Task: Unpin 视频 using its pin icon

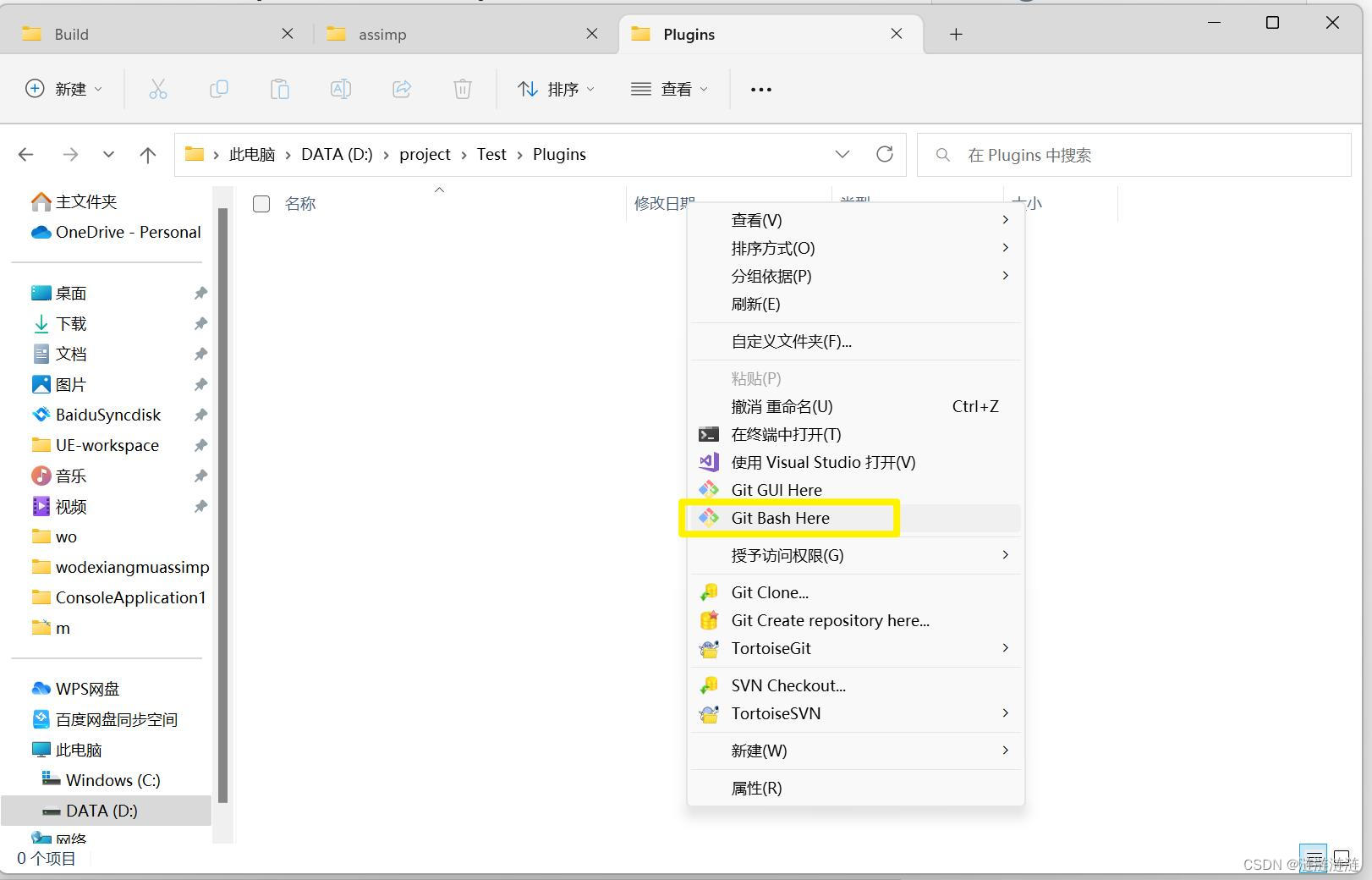Action: click(200, 507)
